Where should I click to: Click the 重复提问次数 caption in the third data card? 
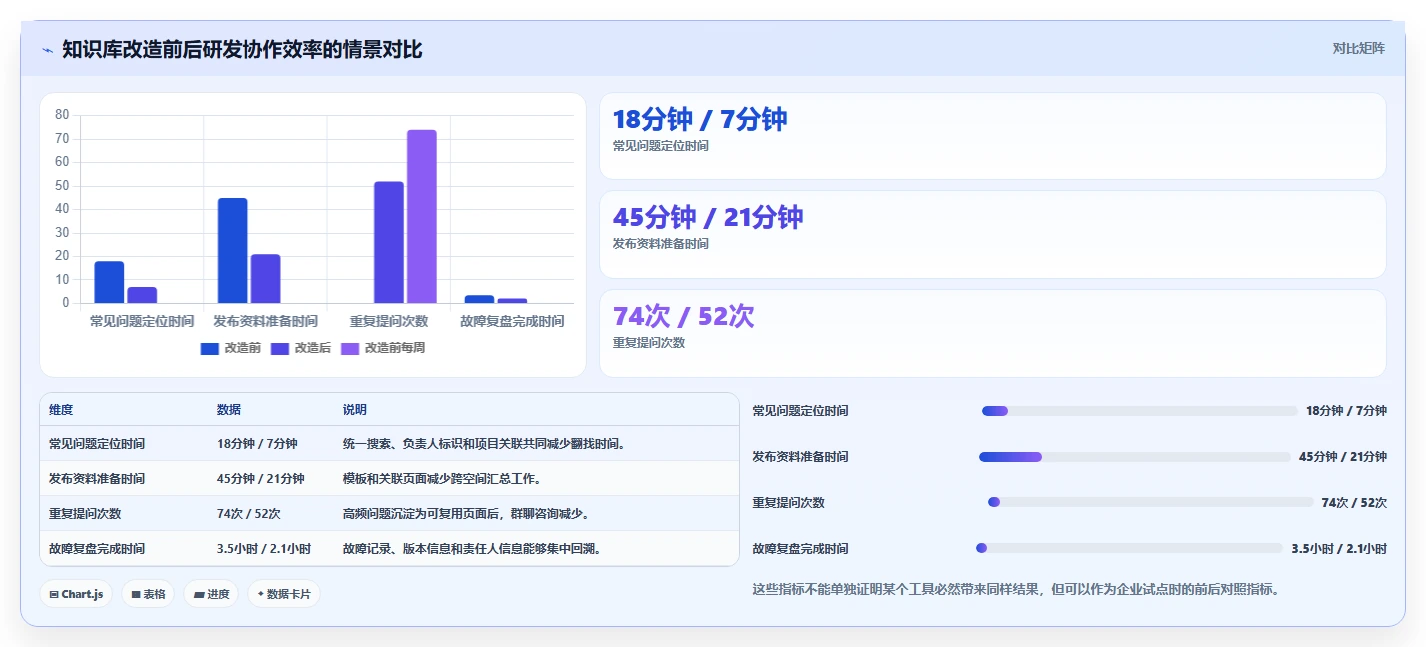click(649, 343)
